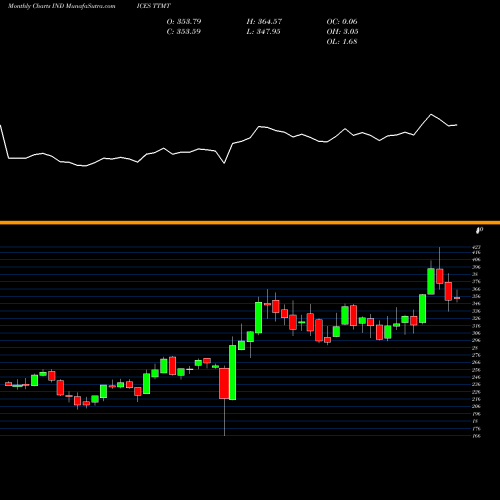This screenshot has width=500, height=500.
Task: Select the high value 'H: 364.57'
Action: point(264,22)
